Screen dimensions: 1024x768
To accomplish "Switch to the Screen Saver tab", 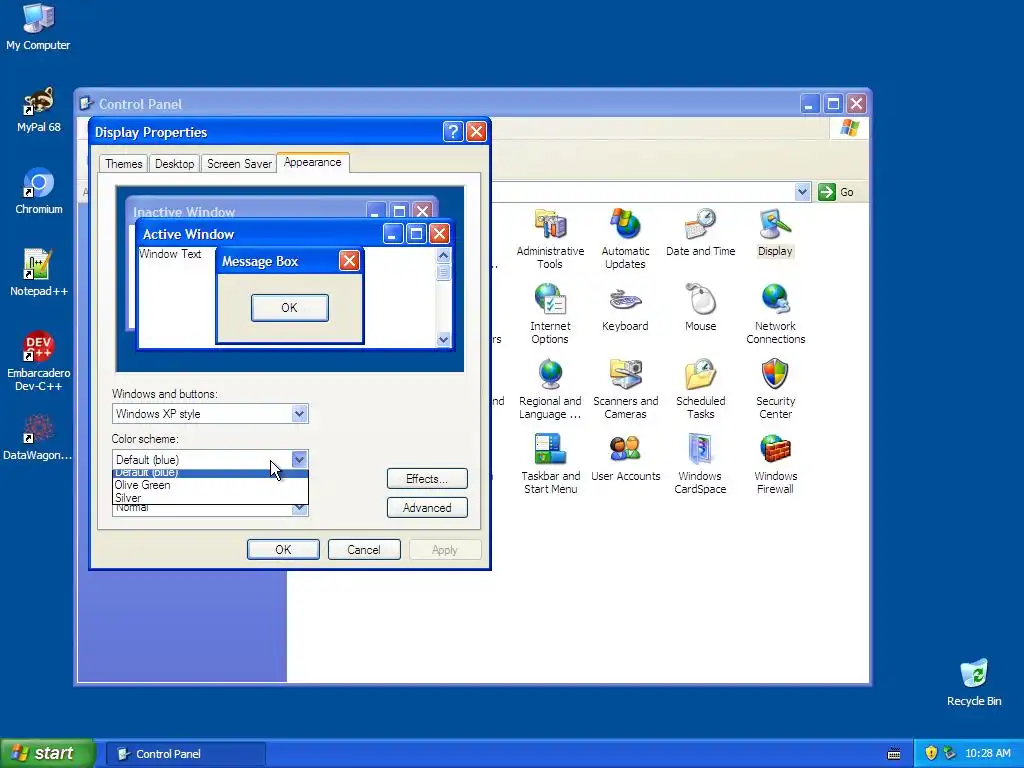I will (239, 164).
